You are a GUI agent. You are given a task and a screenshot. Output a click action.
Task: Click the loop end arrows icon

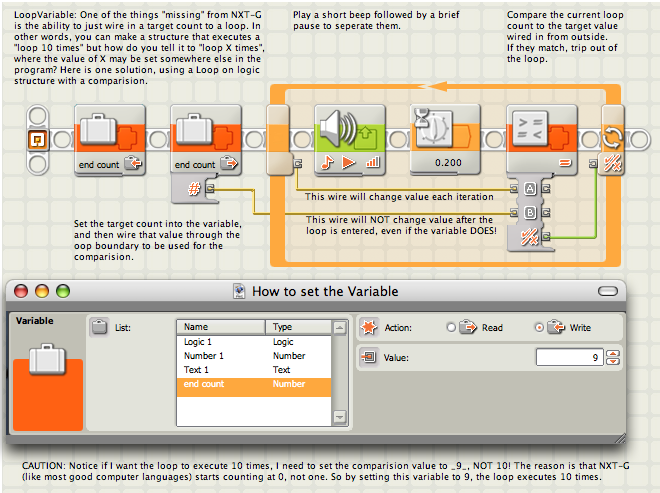click(x=612, y=137)
